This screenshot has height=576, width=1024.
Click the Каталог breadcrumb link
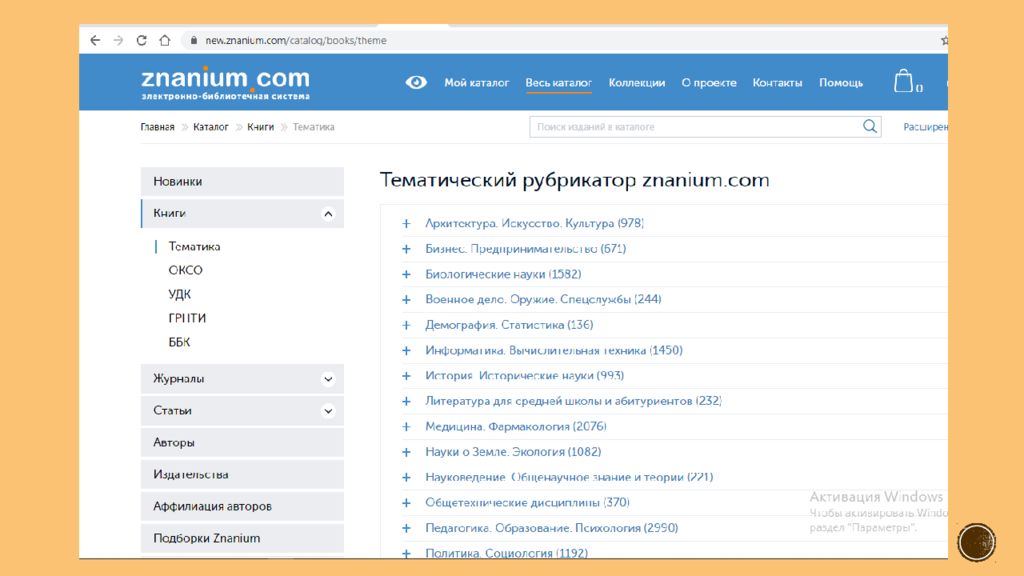(x=211, y=127)
